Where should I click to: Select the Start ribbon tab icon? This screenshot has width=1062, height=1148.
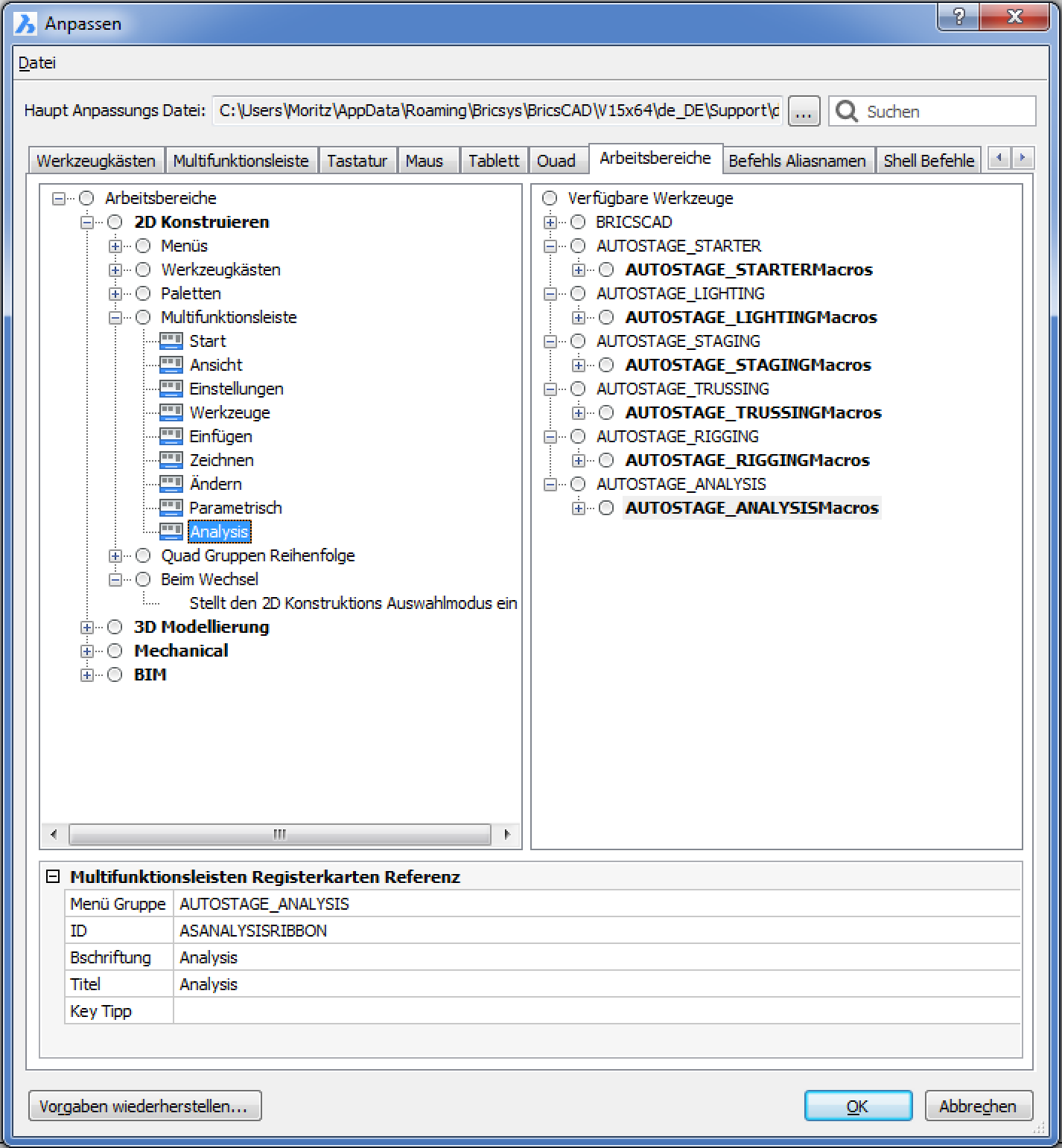coord(171,341)
